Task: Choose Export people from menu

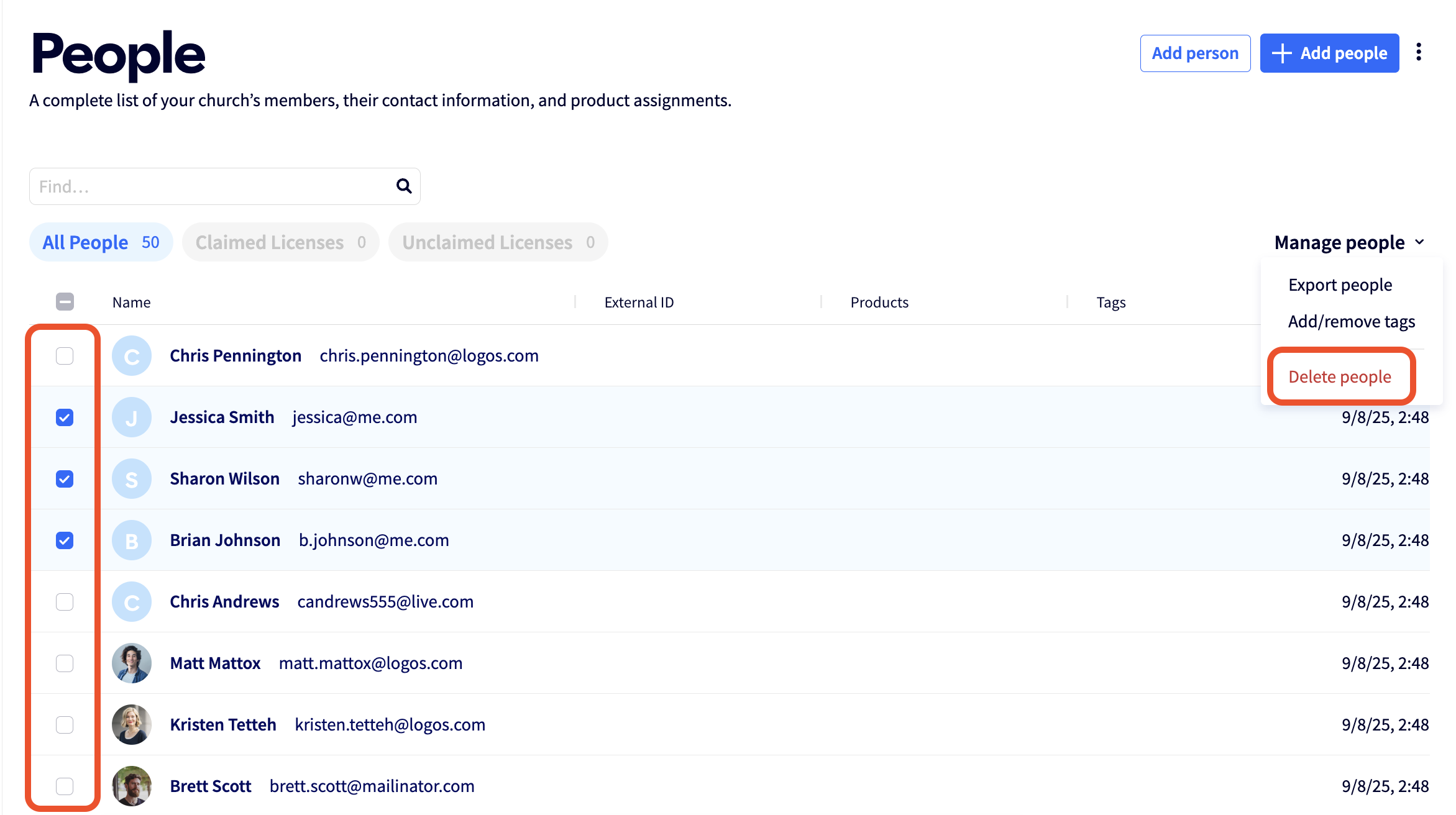Action: pos(1340,285)
